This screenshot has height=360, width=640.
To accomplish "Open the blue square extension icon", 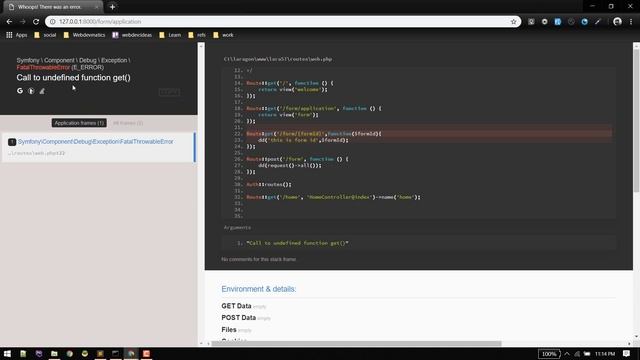I will click(x=558, y=22).
